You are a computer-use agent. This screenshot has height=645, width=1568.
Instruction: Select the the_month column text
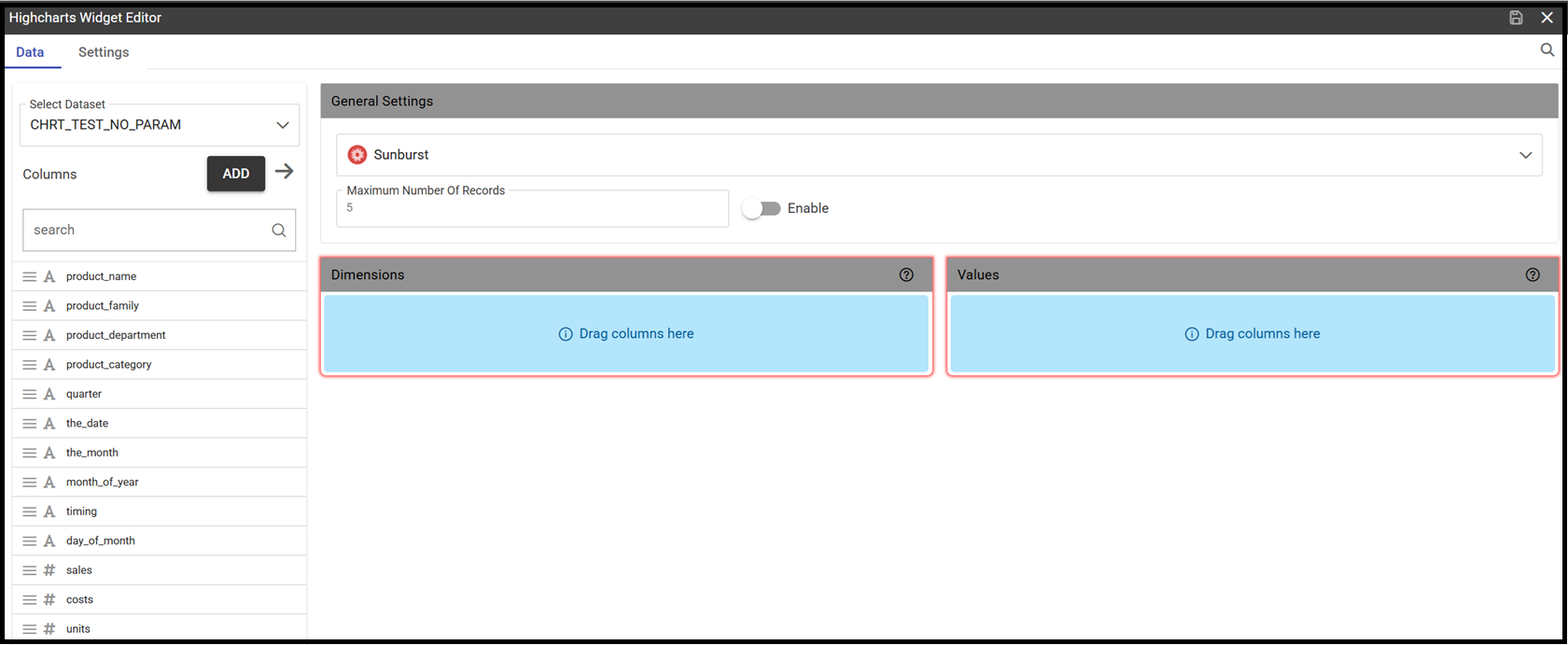pos(92,453)
